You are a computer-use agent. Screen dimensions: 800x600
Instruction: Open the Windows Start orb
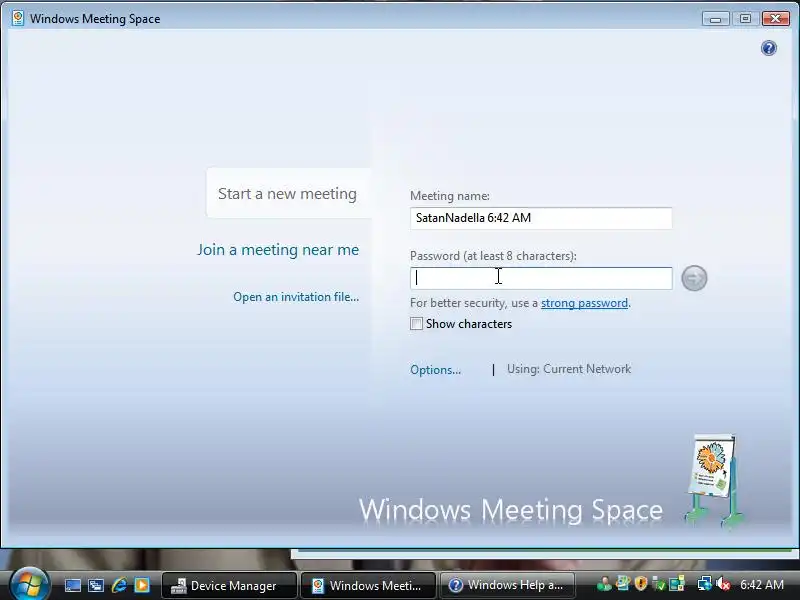29,585
